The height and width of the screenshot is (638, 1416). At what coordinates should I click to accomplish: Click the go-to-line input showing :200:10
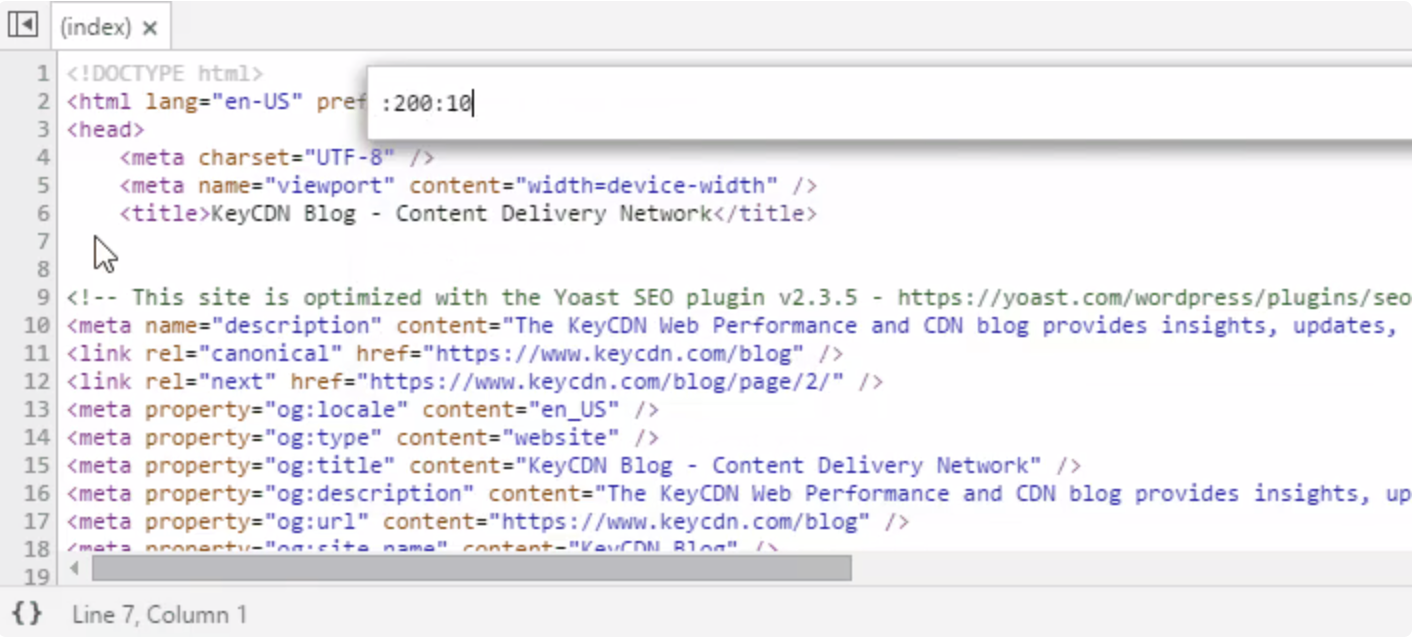pos(880,103)
